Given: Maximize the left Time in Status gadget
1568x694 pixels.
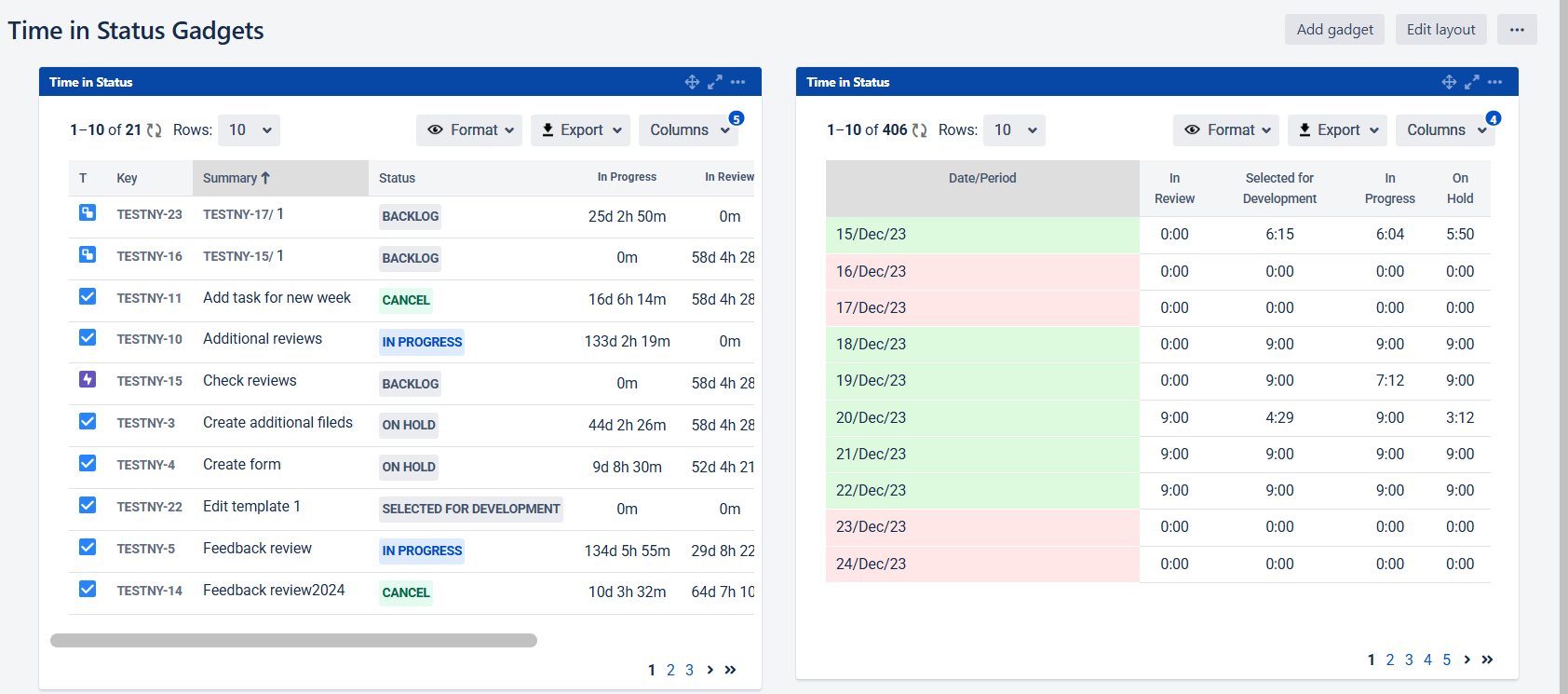Looking at the screenshot, I should [x=715, y=82].
